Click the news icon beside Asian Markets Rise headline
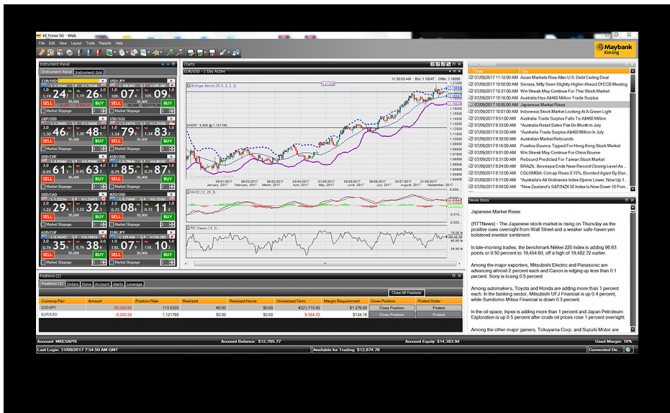Image resolution: width=670 pixels, height=413 pixels. tap(470, 77)
